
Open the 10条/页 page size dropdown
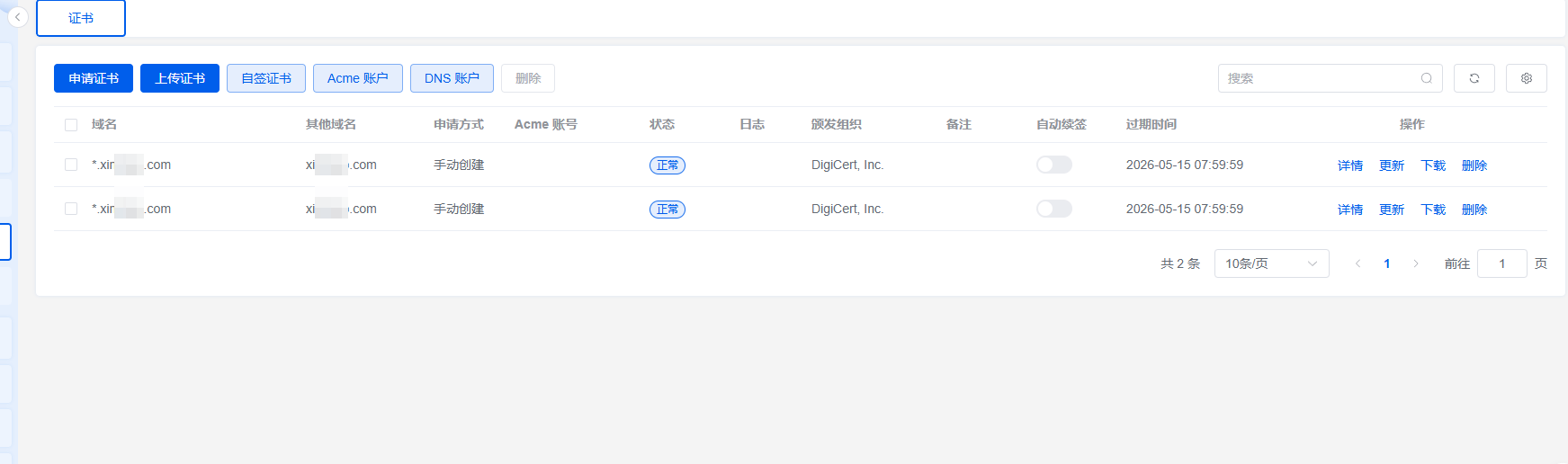point(1272,263)
